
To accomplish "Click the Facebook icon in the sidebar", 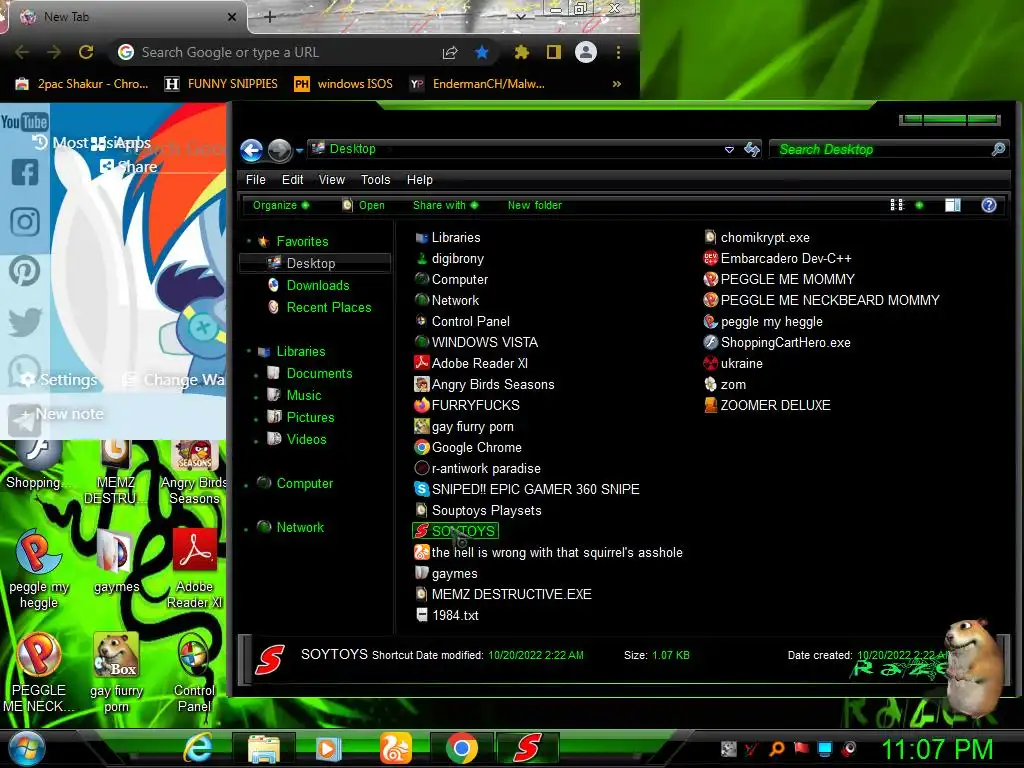I will [x=25, y=172].
